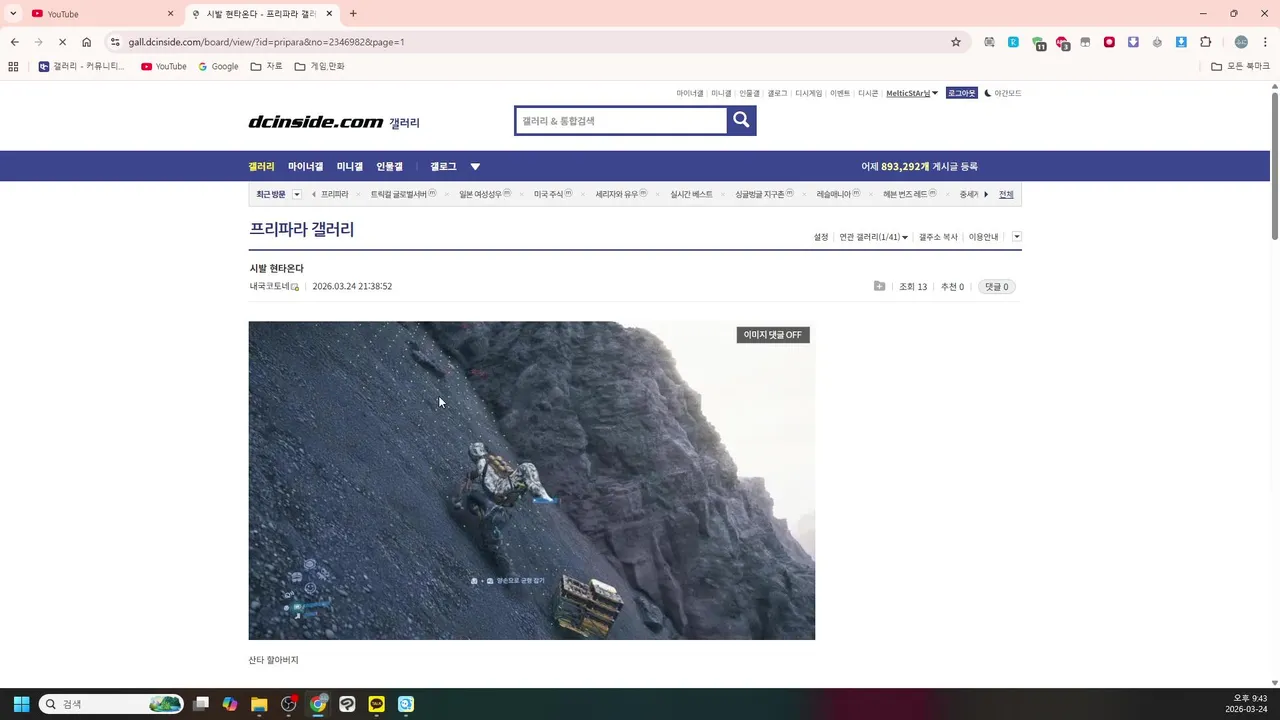Screen dimensions: 1280x720
Task: Open the tab search dropdown in Chrome
Action: point(13,13)
